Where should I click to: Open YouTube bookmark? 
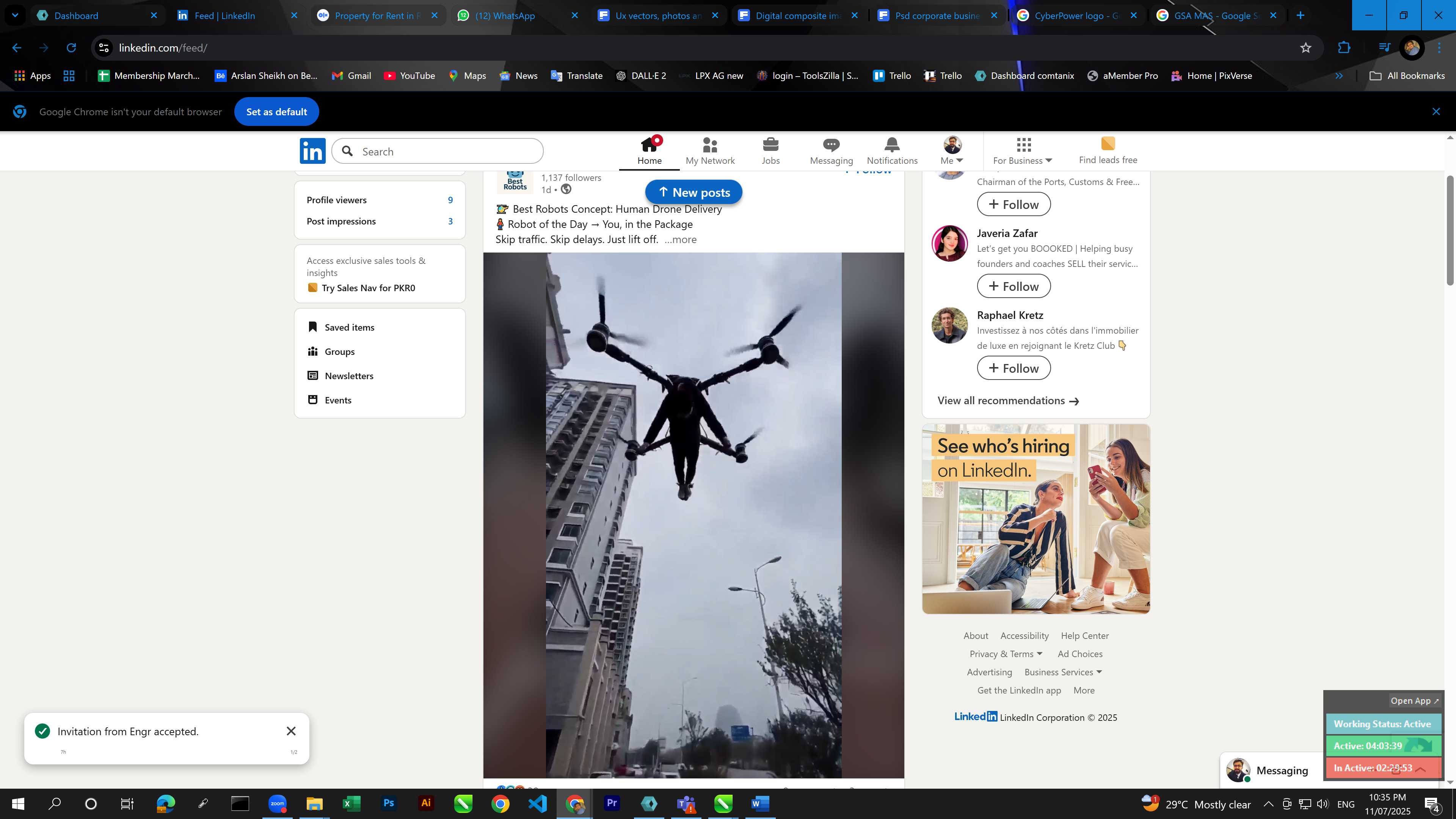tap(409, 76)
